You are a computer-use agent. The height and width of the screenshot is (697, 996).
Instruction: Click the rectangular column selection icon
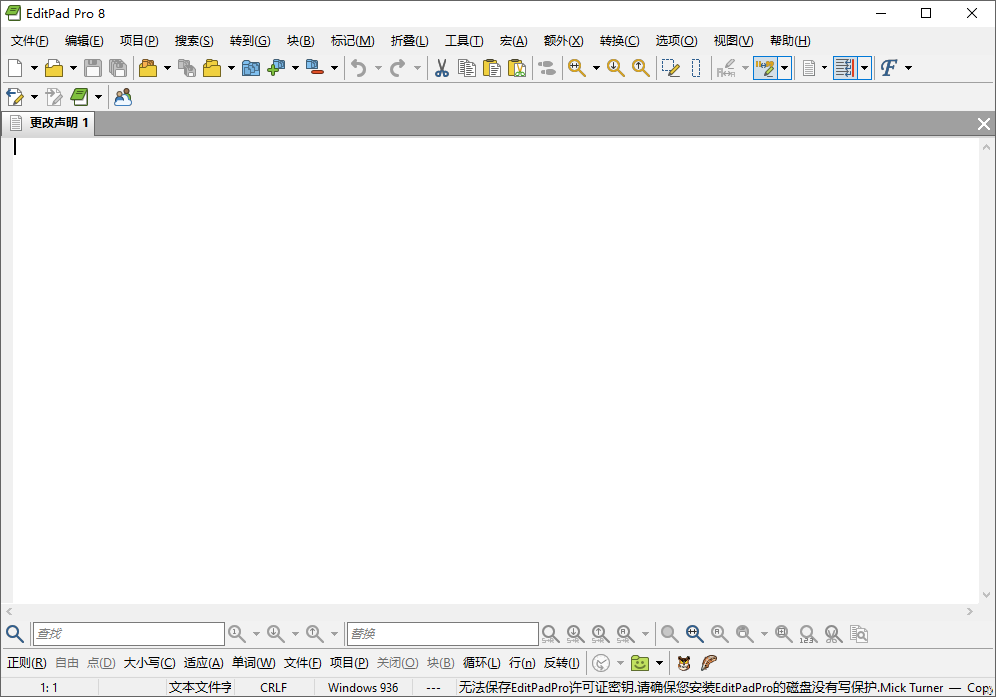coord(696,68)
